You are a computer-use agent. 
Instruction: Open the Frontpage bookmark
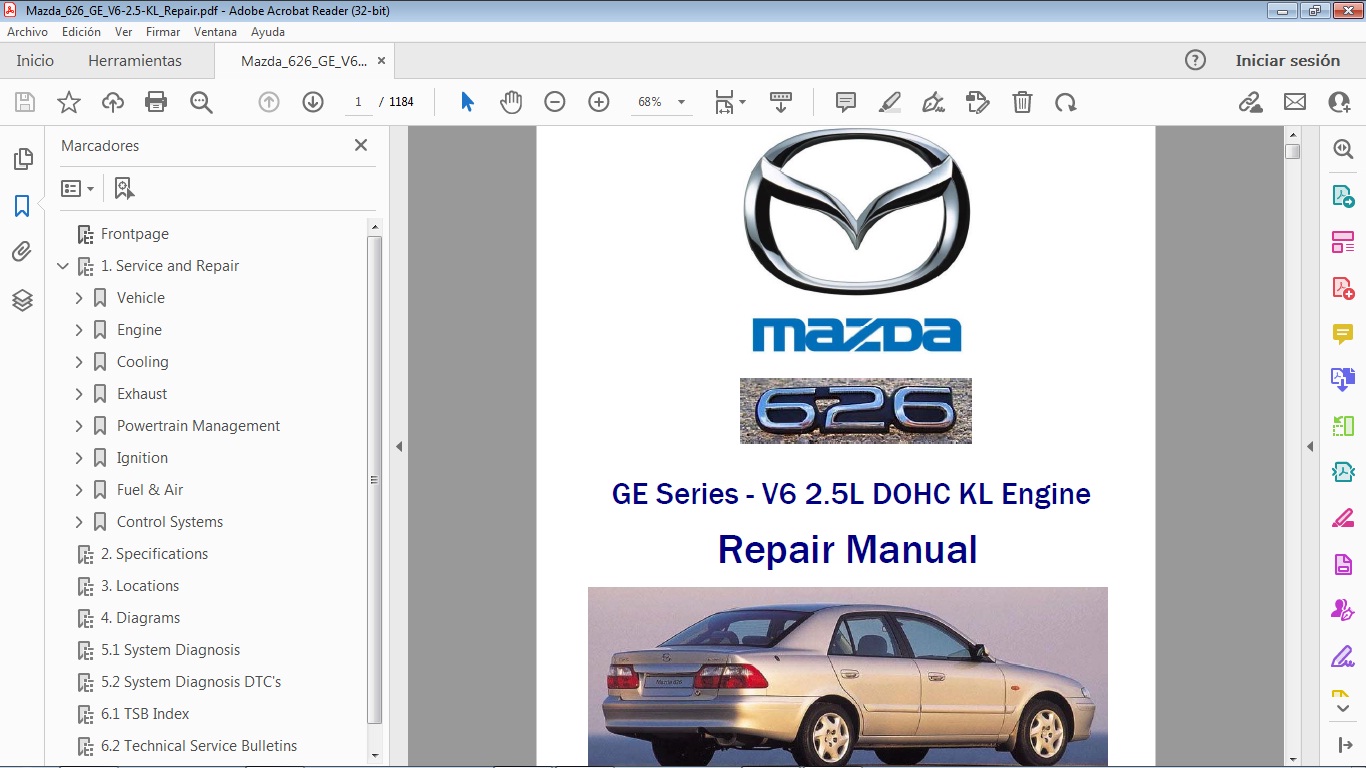click(135, 234)
